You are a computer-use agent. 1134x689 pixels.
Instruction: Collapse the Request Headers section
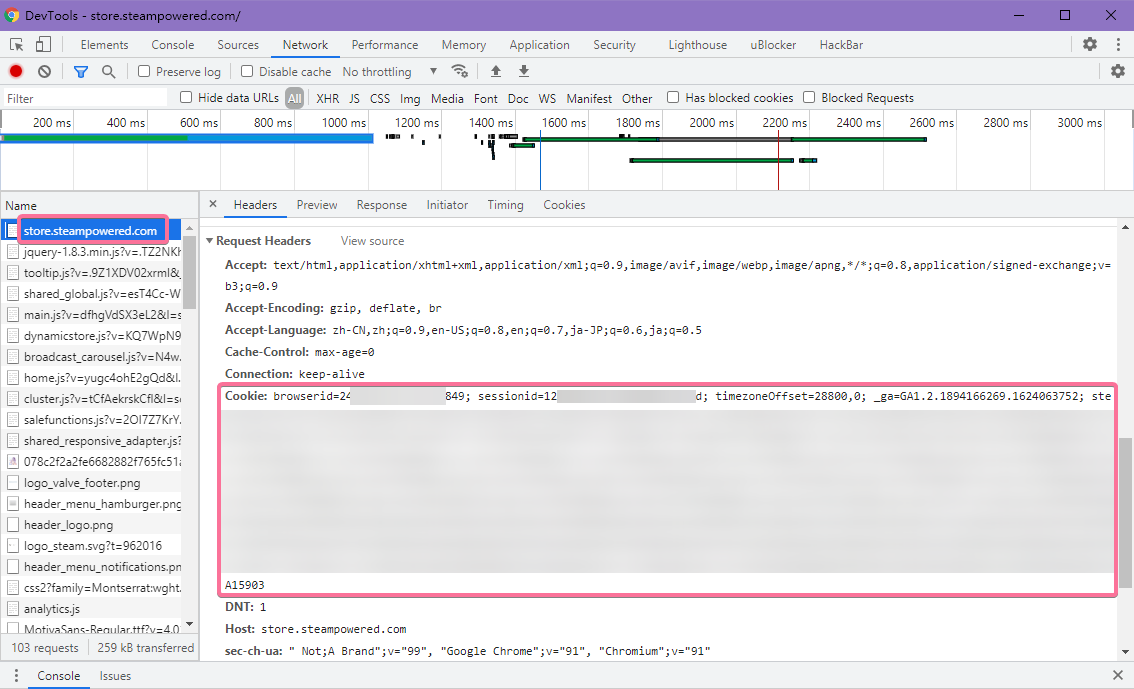(x=210, y=240)
